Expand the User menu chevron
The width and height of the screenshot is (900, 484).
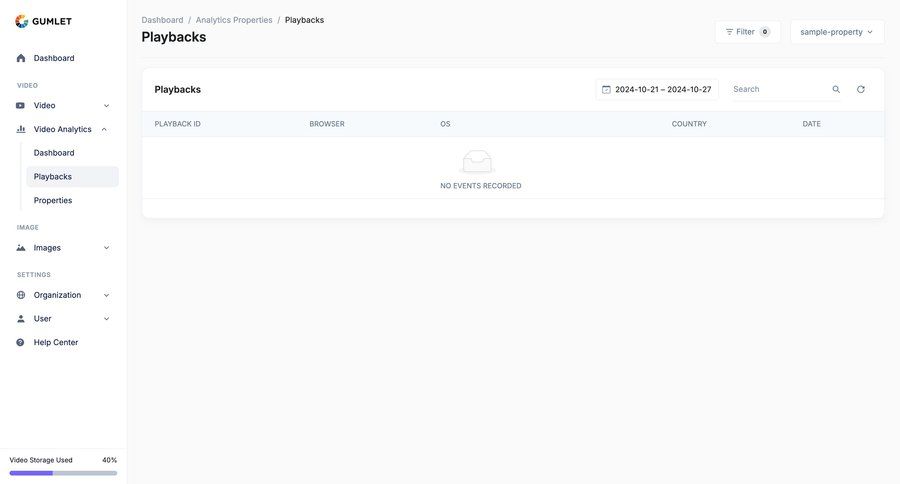point(106,319)
